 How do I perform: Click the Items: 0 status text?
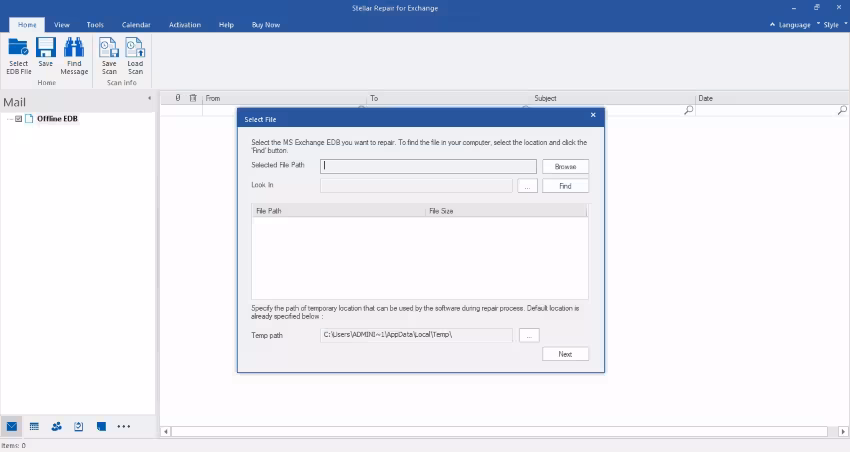[14, 445]
